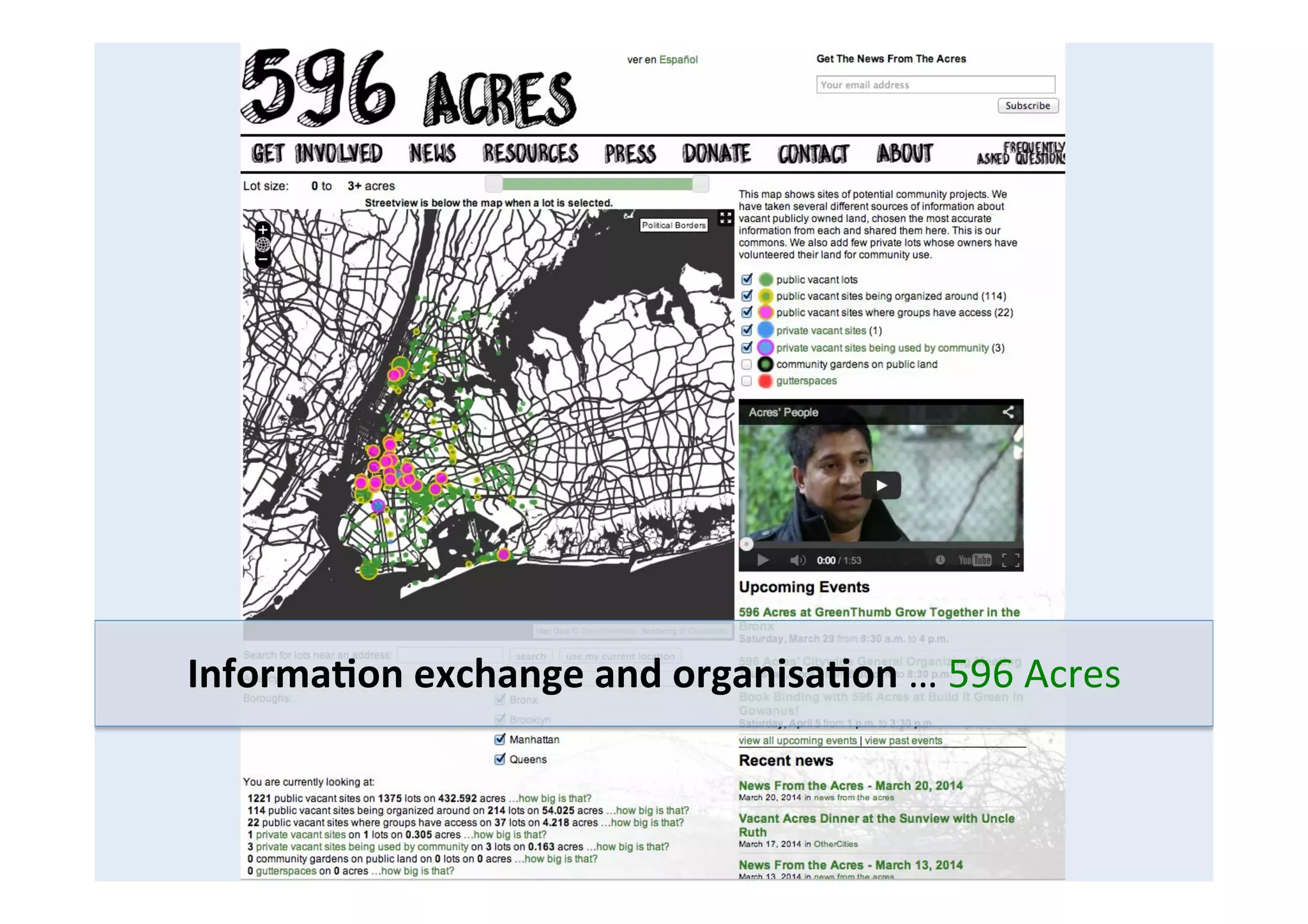Uncheck private sites used by community checkbox
The image size is (1308, 924).
click(x=747, y=347)
